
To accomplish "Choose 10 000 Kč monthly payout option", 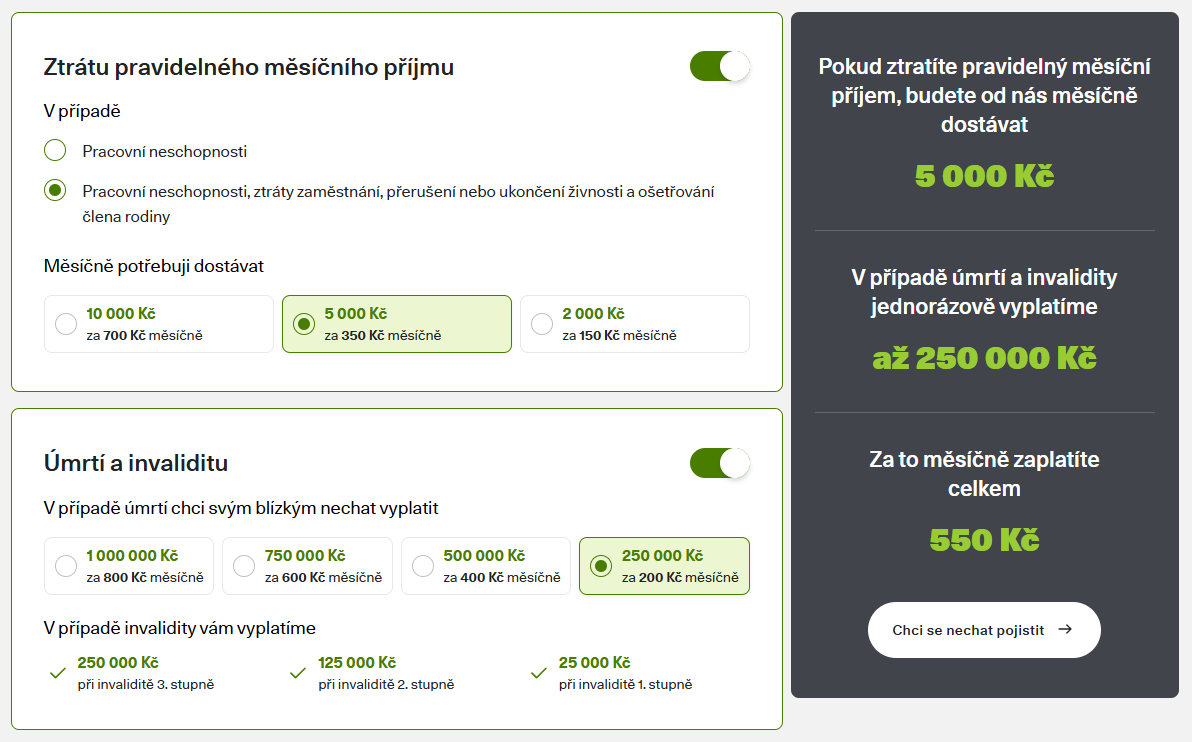I will (x=66, y=324).
